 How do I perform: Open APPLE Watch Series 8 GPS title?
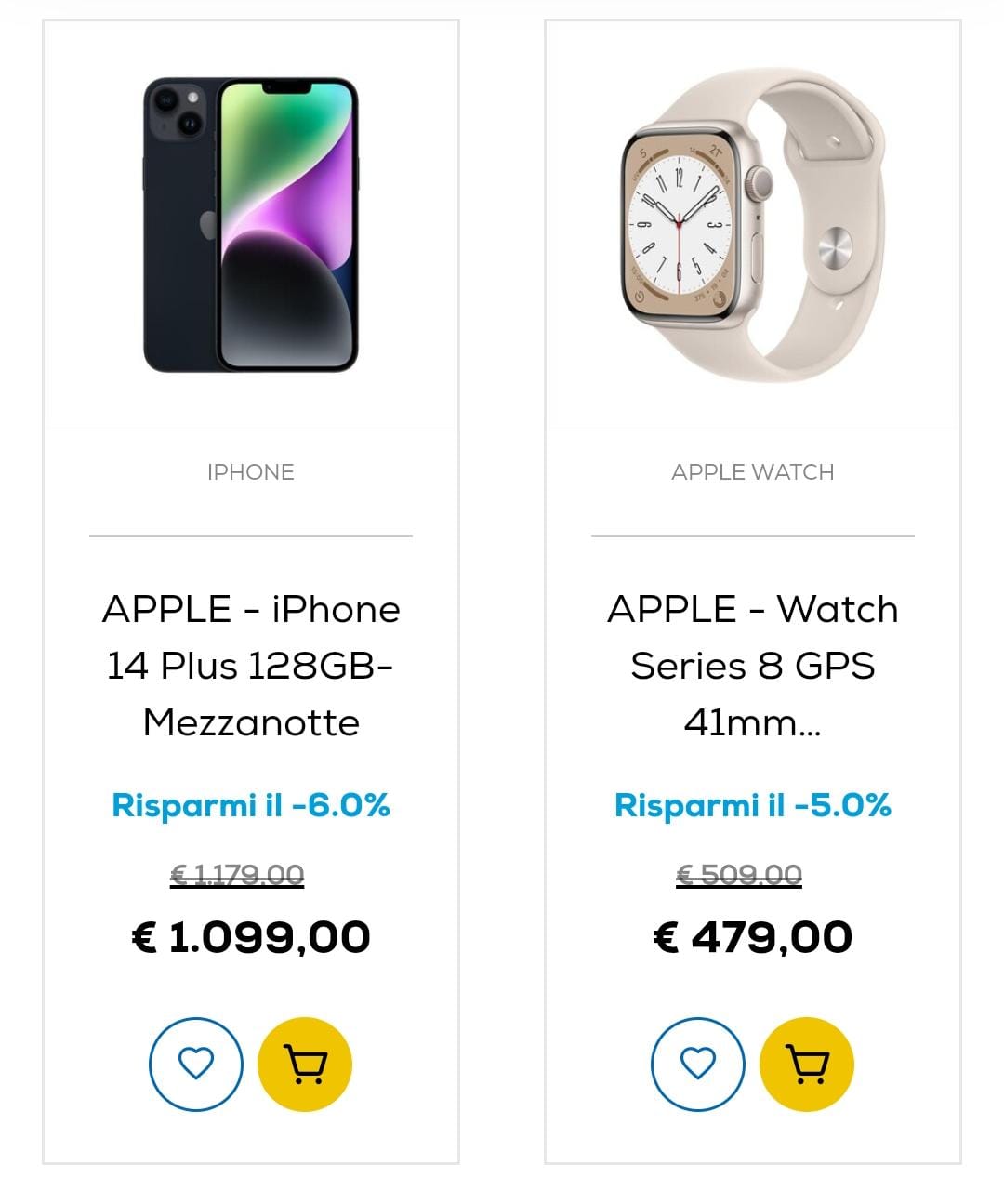tap(753, 666)
